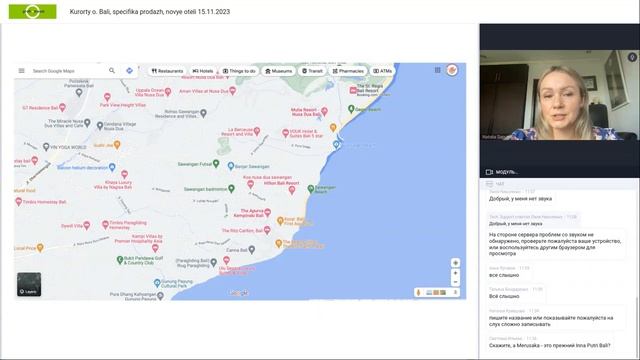Filter map by ATMs chip
The height and width of the screenshot is (360, 640).
point(382,71)
